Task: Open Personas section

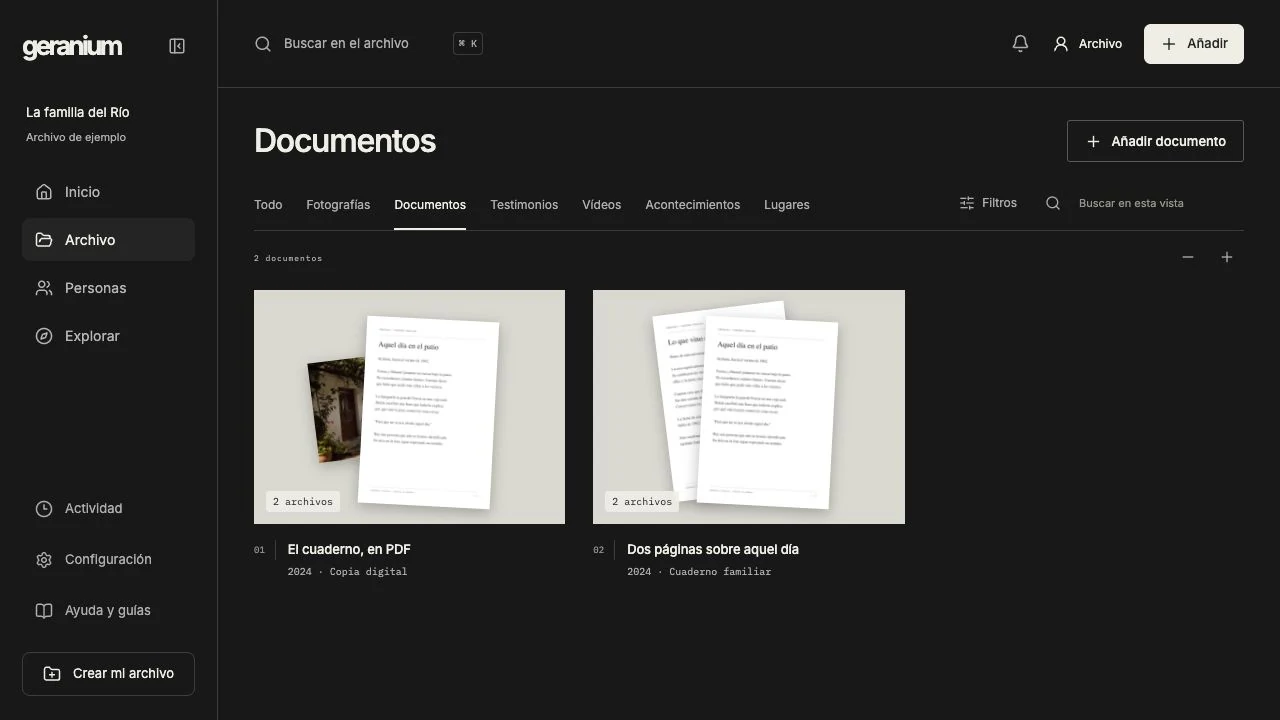Action: point(108,288)
